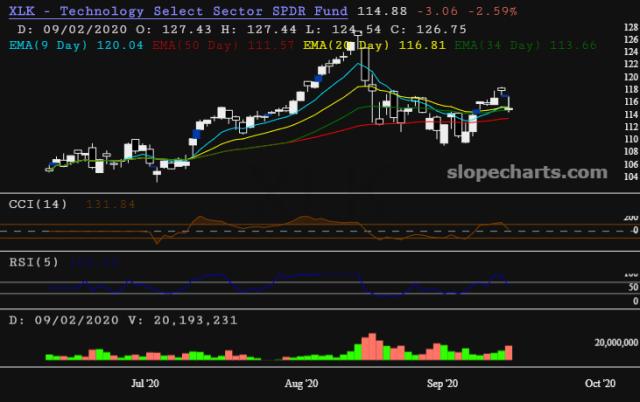Click the 104 price axis label

point(629,177)
